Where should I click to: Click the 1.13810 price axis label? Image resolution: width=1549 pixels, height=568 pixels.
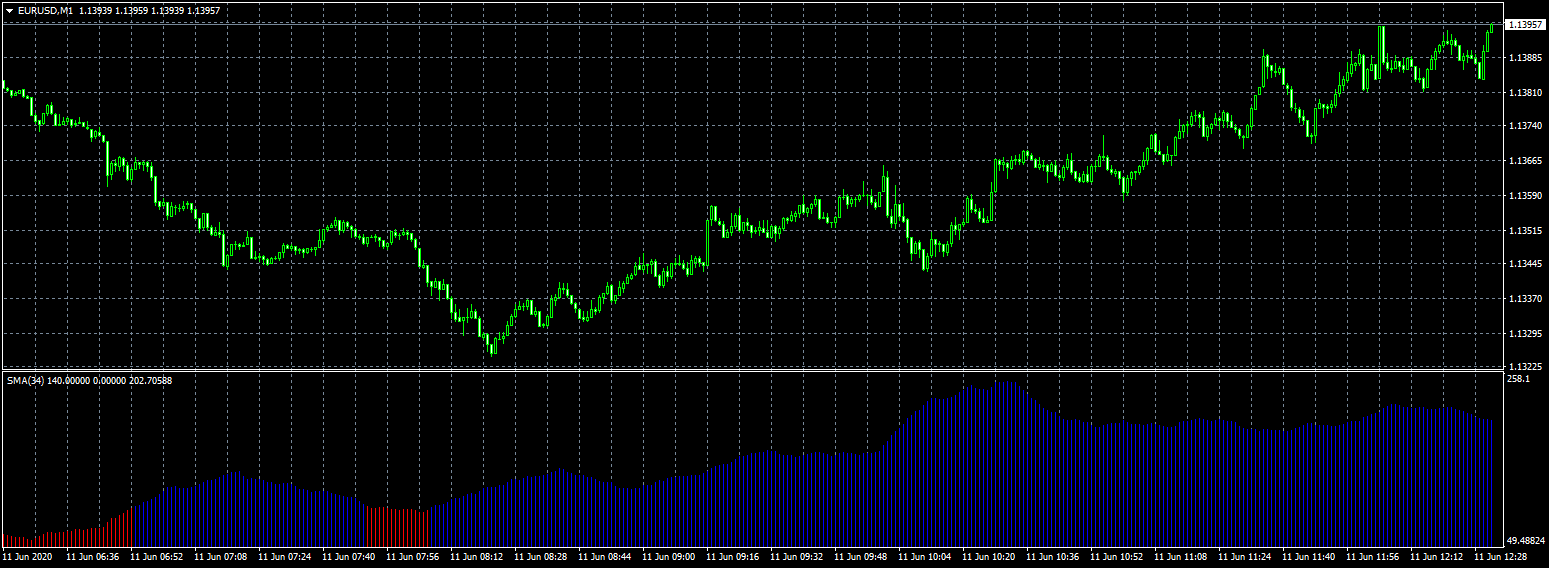click(1525, 92)
